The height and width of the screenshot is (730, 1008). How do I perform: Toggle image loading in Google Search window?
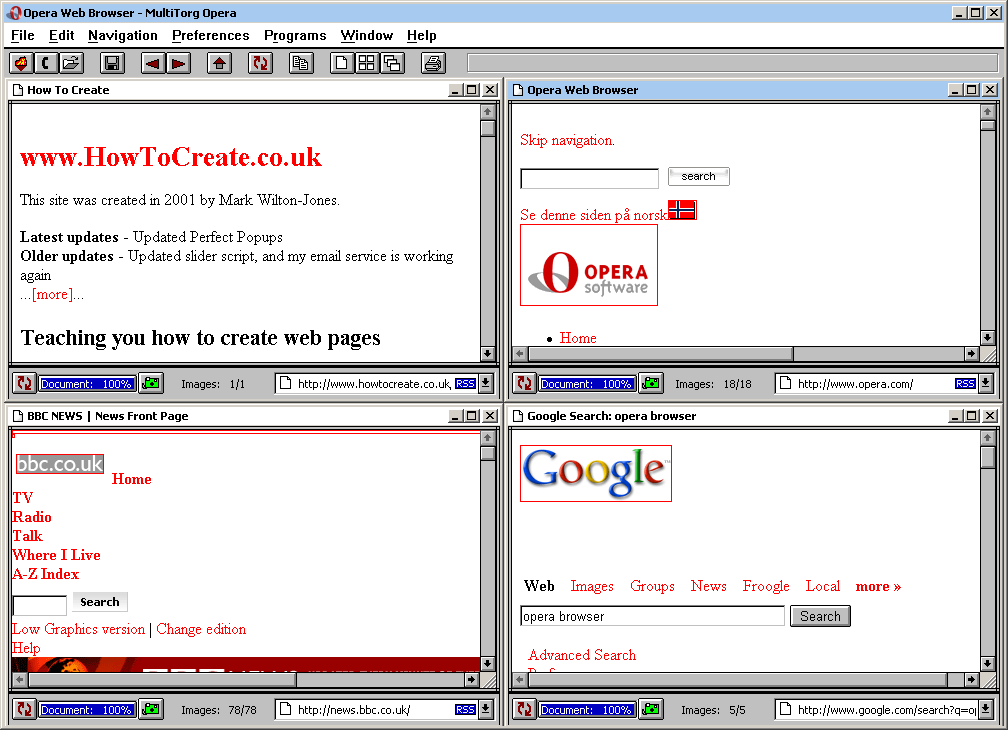tap(651, 709)
